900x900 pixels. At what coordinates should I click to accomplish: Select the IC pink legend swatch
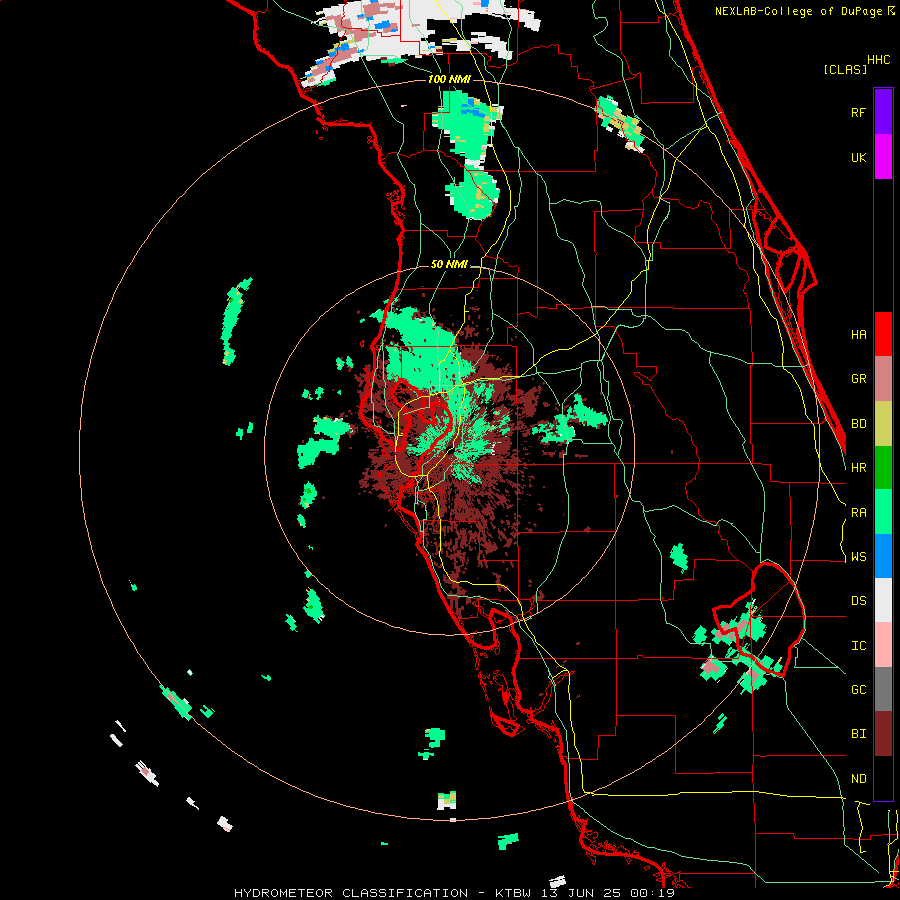coord(883,645)
